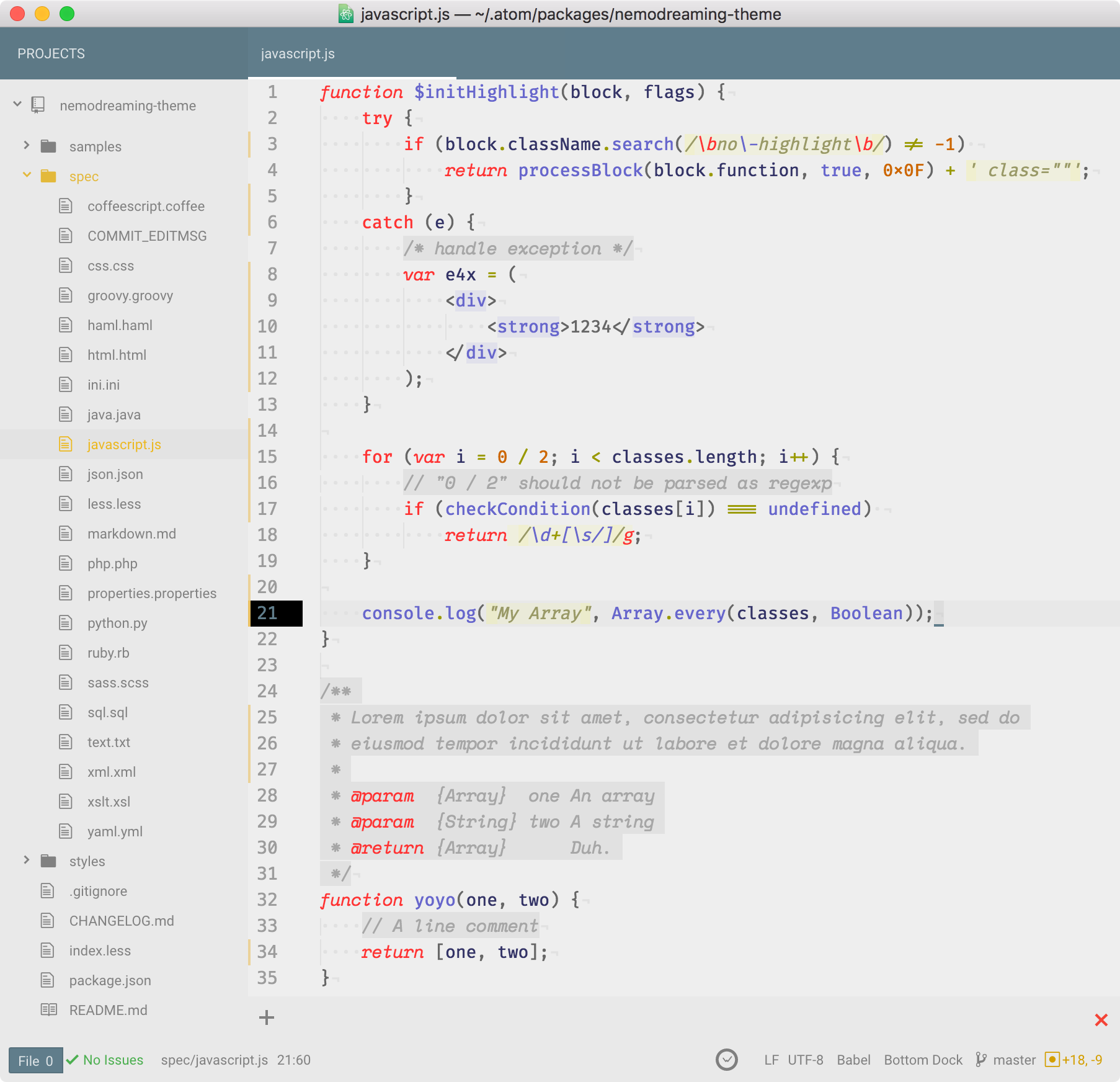Click the json.json file icon

(x=66, y=473)
